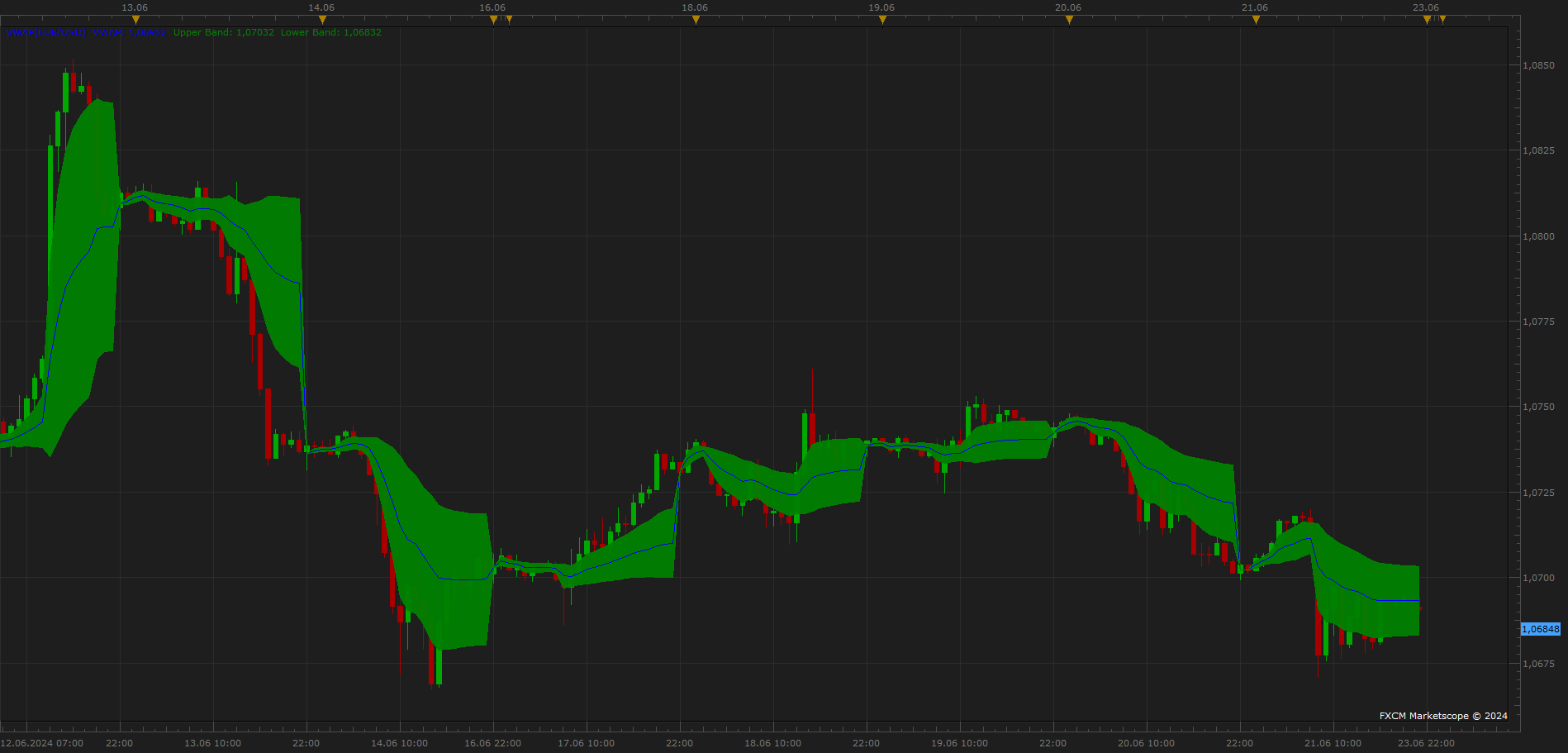Click the yellow session marker under 14.06
This screenshot has width=1568, height=753.
(x=322, y=20)
